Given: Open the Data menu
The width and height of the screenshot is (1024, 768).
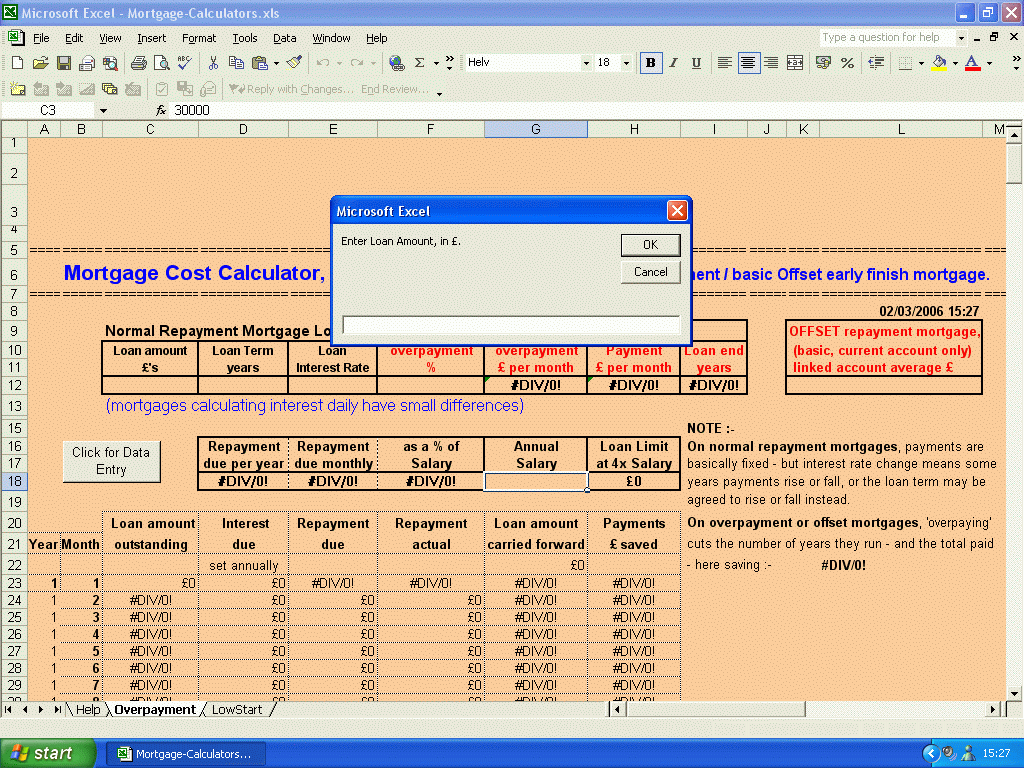Looking at the screenshot, I should point(284,38).
